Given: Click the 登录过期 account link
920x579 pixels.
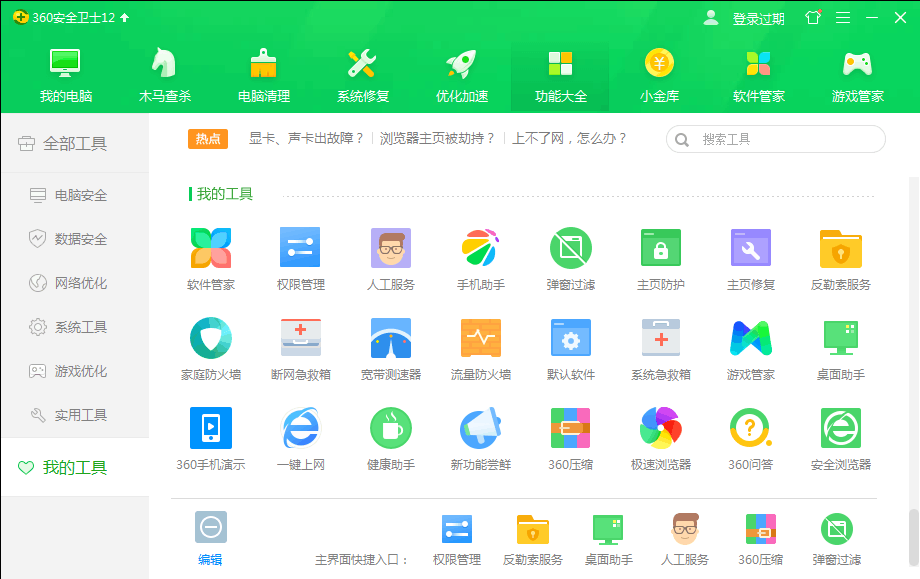Looking at the screenshot, I should click(x=758, y=19).
